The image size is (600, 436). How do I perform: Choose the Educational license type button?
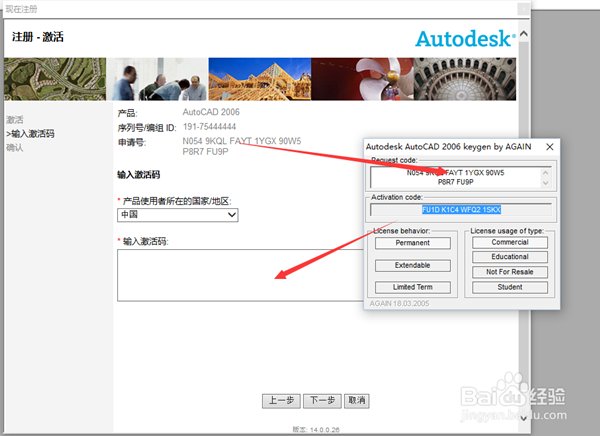tap(510, 257)
